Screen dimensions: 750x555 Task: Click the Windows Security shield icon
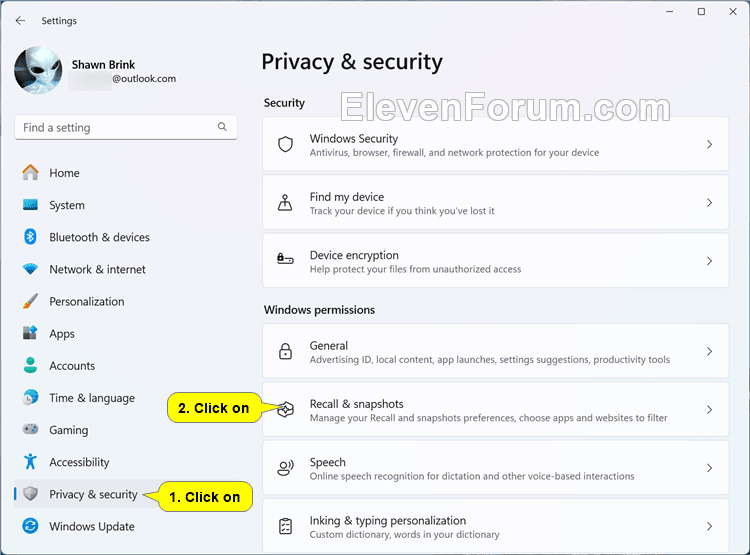tap(286, 144)
